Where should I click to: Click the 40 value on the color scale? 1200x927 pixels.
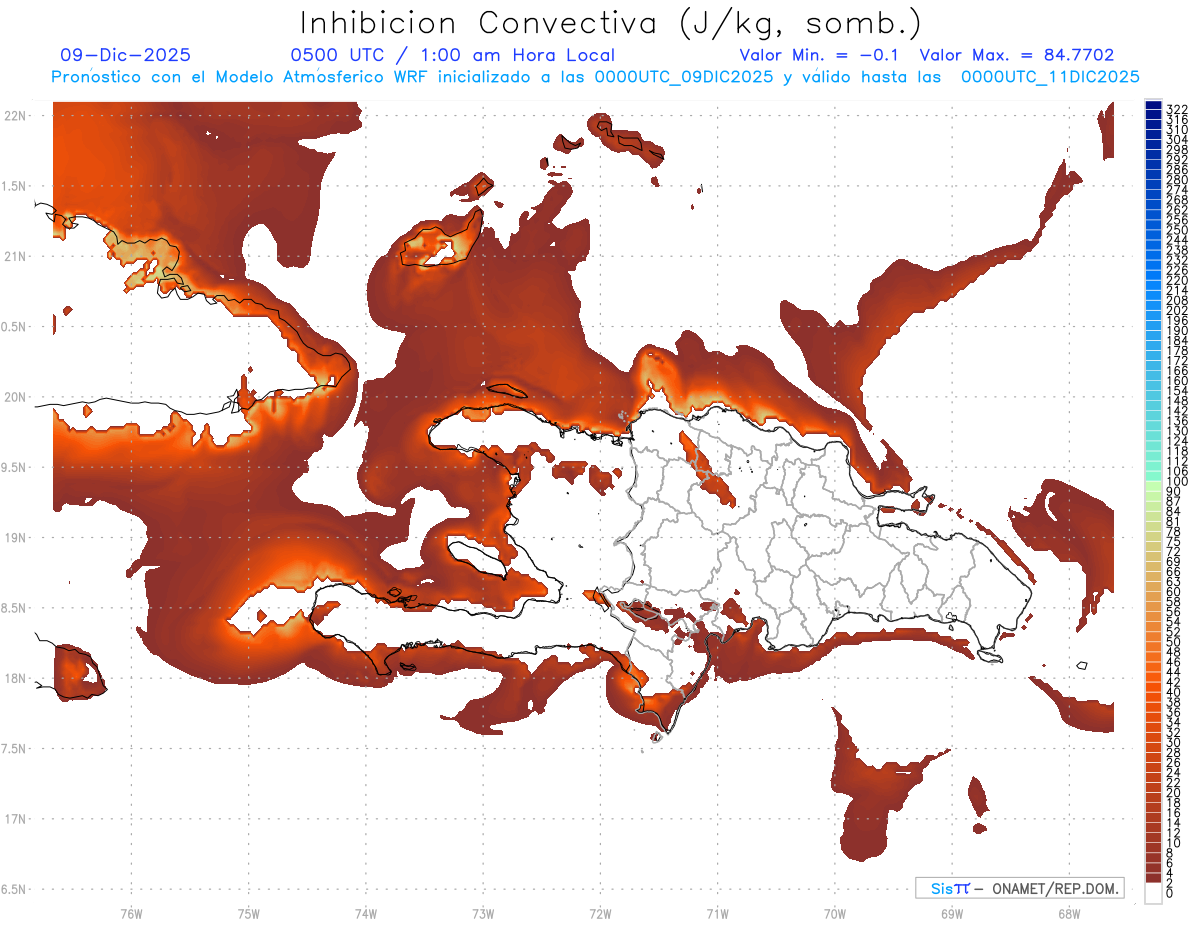click(1173, 692)
